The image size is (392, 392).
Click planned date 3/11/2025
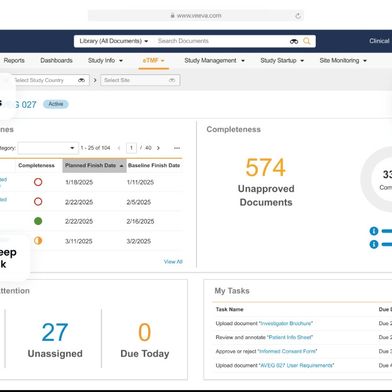[x=79, y=241]
